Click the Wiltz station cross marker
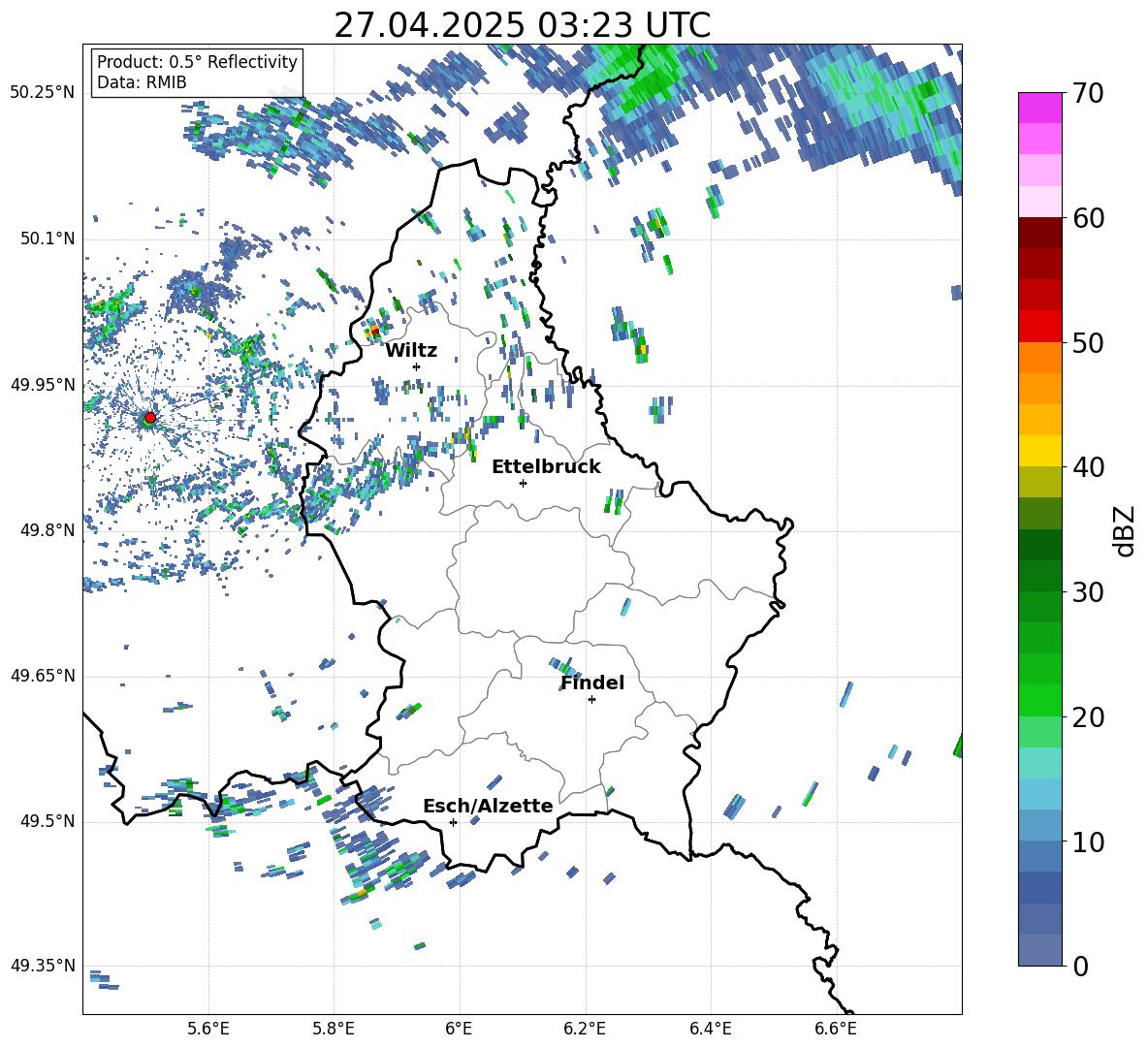1148x1048 pixels. coord(417,366)
